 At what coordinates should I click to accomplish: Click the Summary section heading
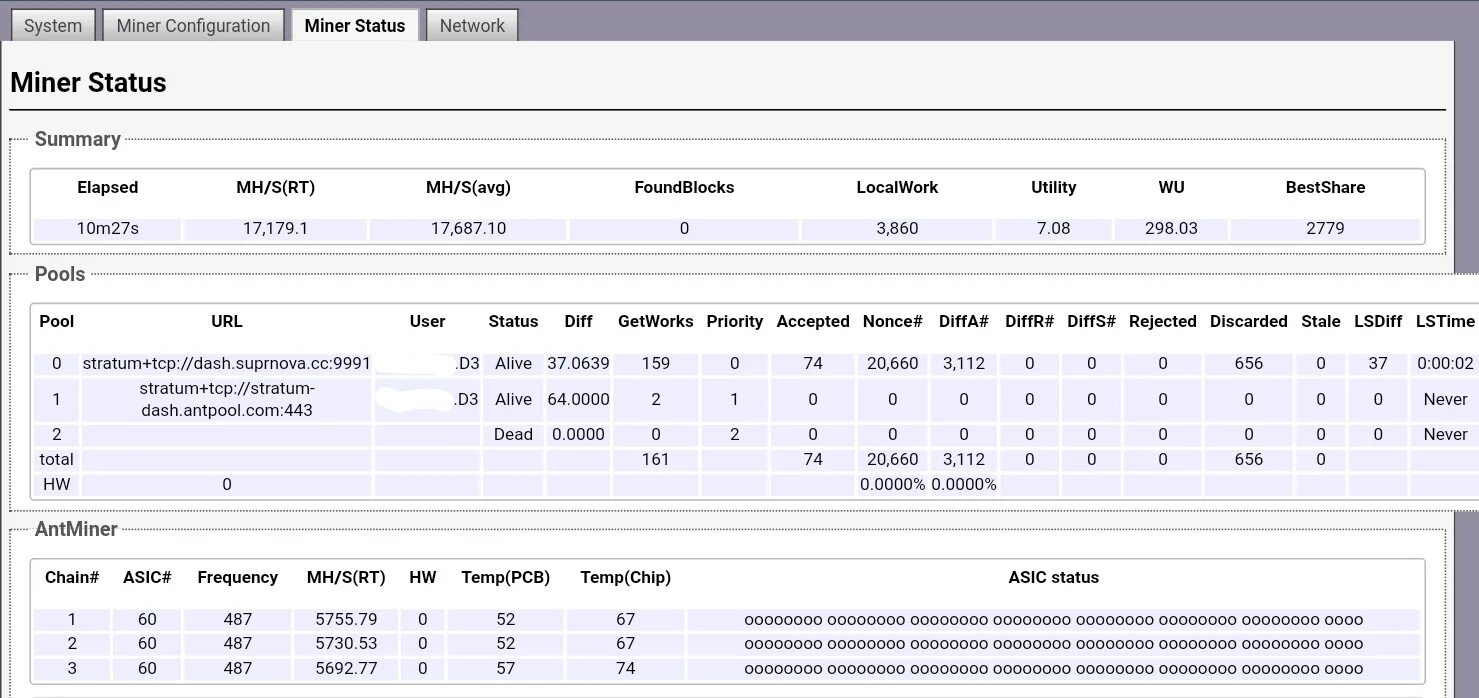(x=78, y=139)
